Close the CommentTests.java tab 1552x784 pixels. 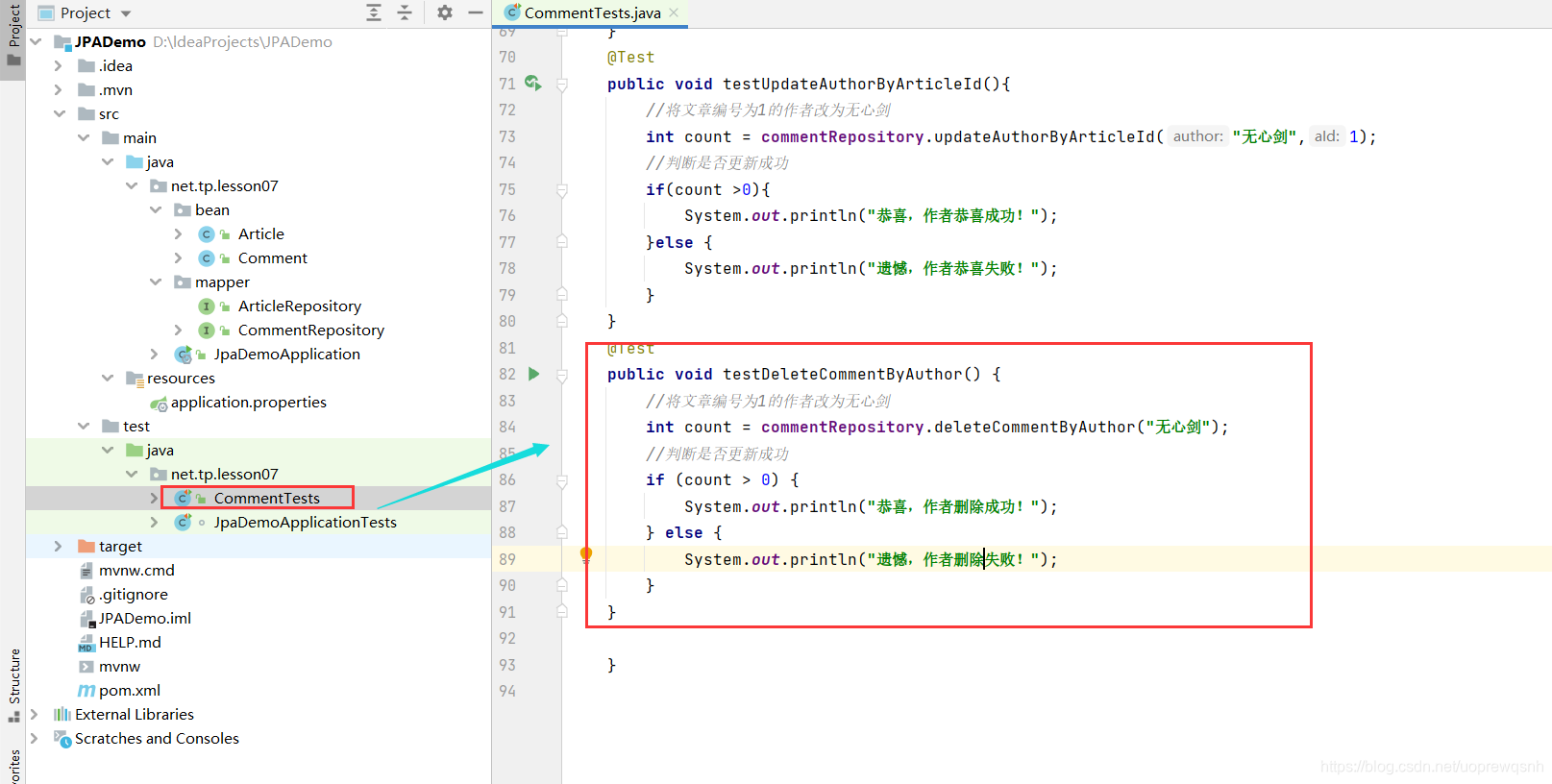click(674, 12)
